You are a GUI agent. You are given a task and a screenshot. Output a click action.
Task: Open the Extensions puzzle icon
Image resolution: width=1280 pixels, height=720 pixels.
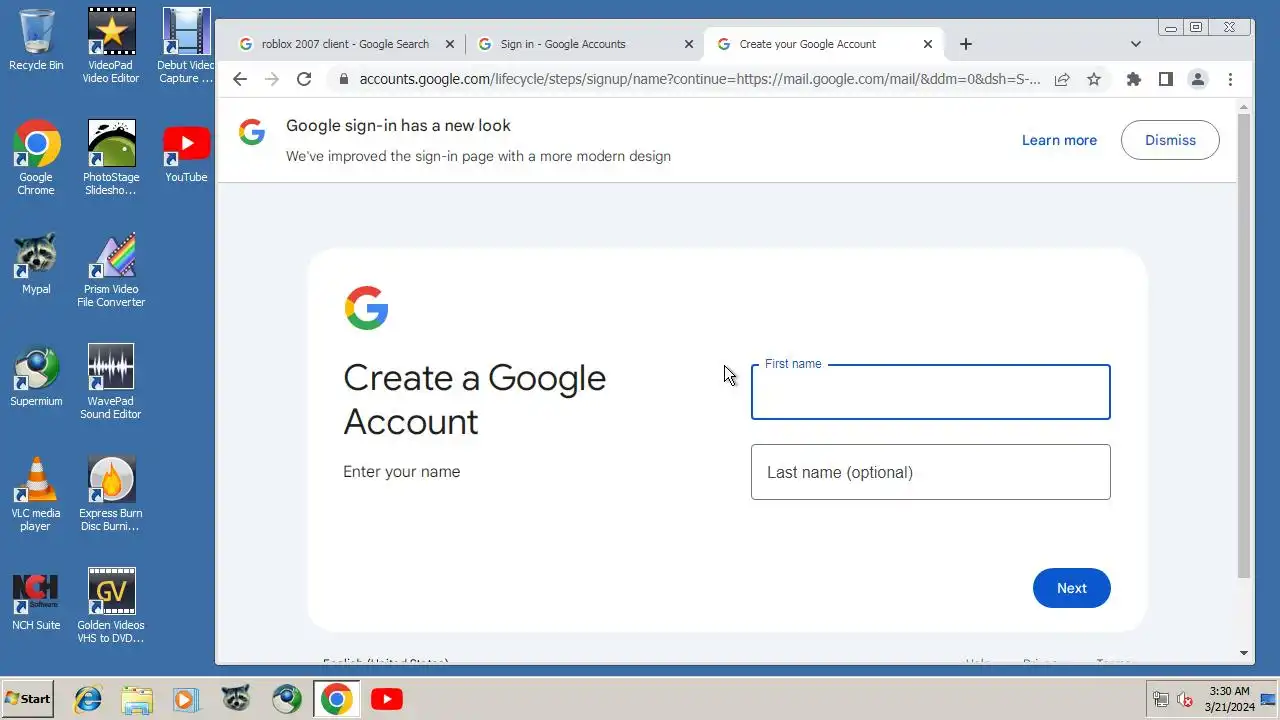coord(1133,79)
